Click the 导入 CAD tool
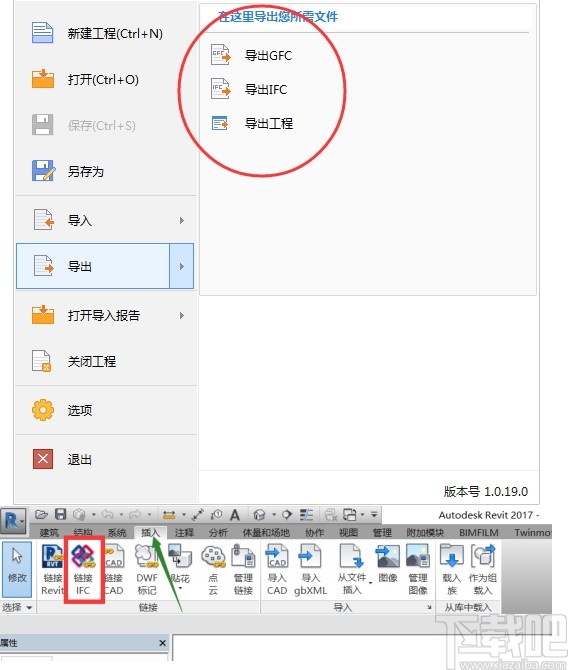 pos(277,570)
